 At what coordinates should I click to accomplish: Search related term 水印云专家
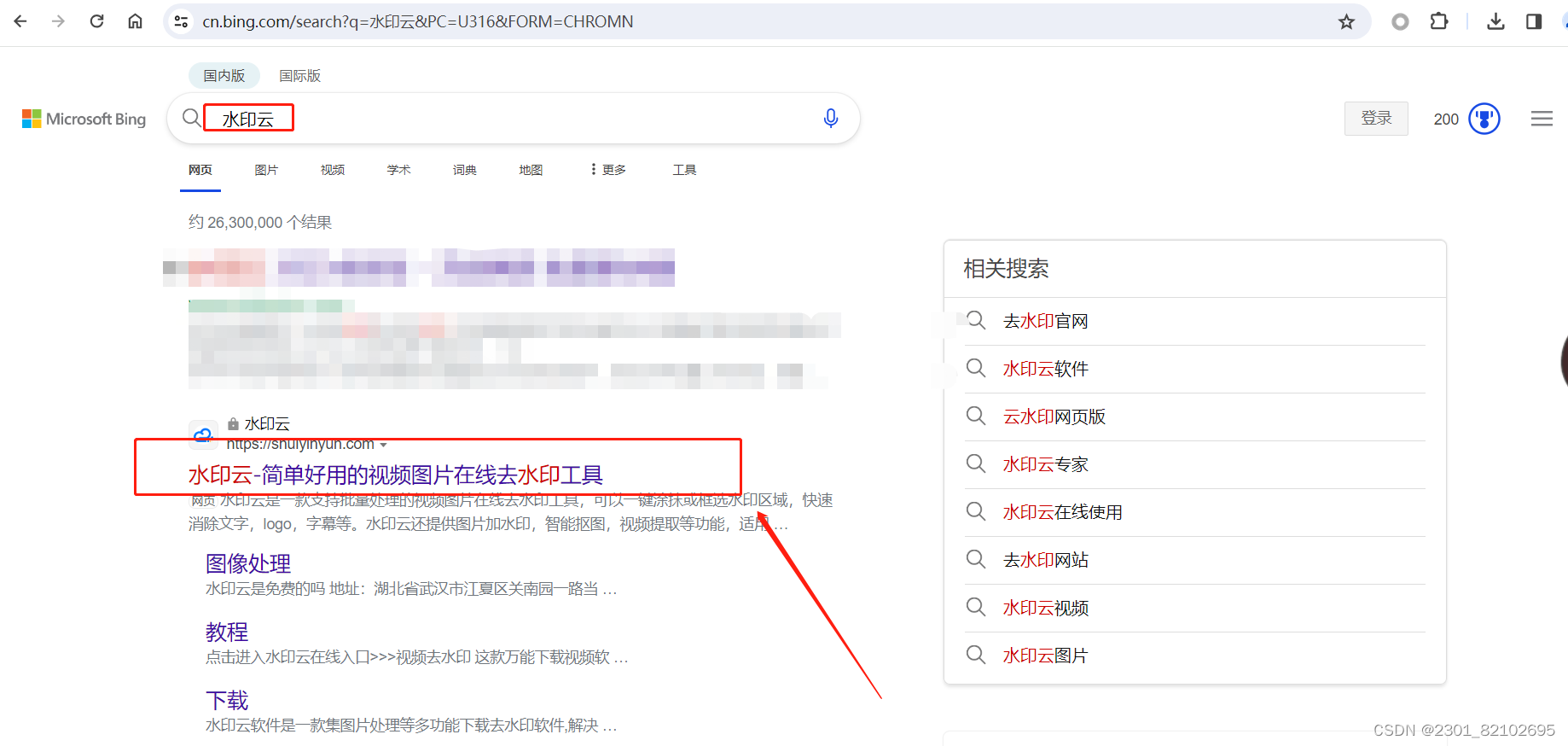pos(1046,464)
